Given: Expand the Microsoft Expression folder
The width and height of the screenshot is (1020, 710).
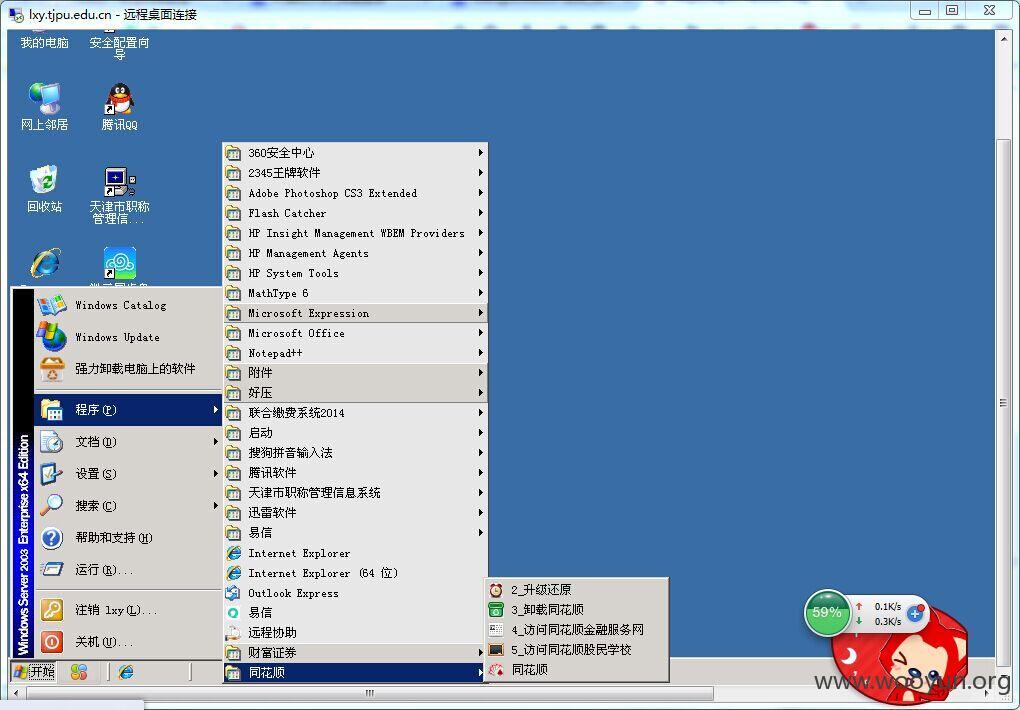Looking at the screenshot, I should pos(355,313).
